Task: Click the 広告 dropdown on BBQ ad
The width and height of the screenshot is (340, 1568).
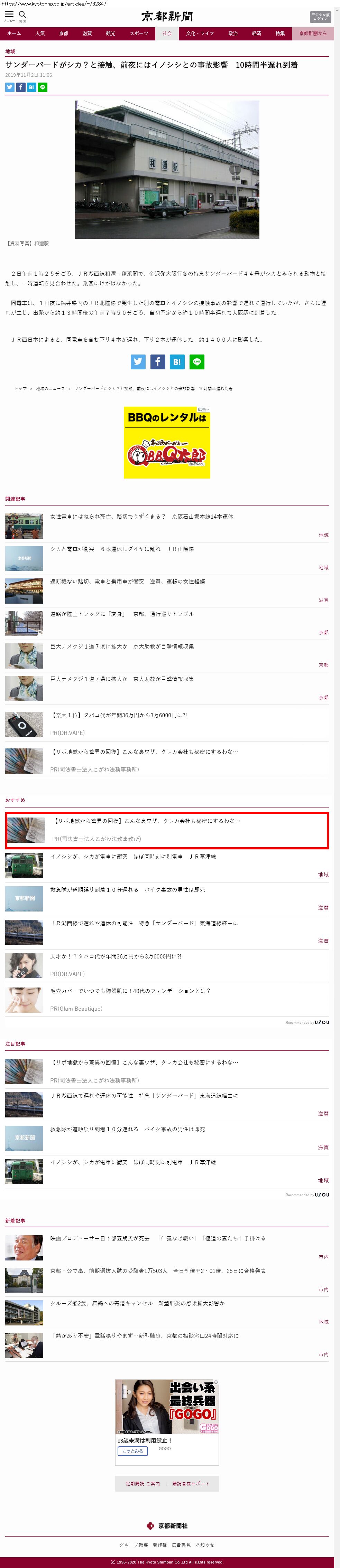Action: (x=203, y=410)
